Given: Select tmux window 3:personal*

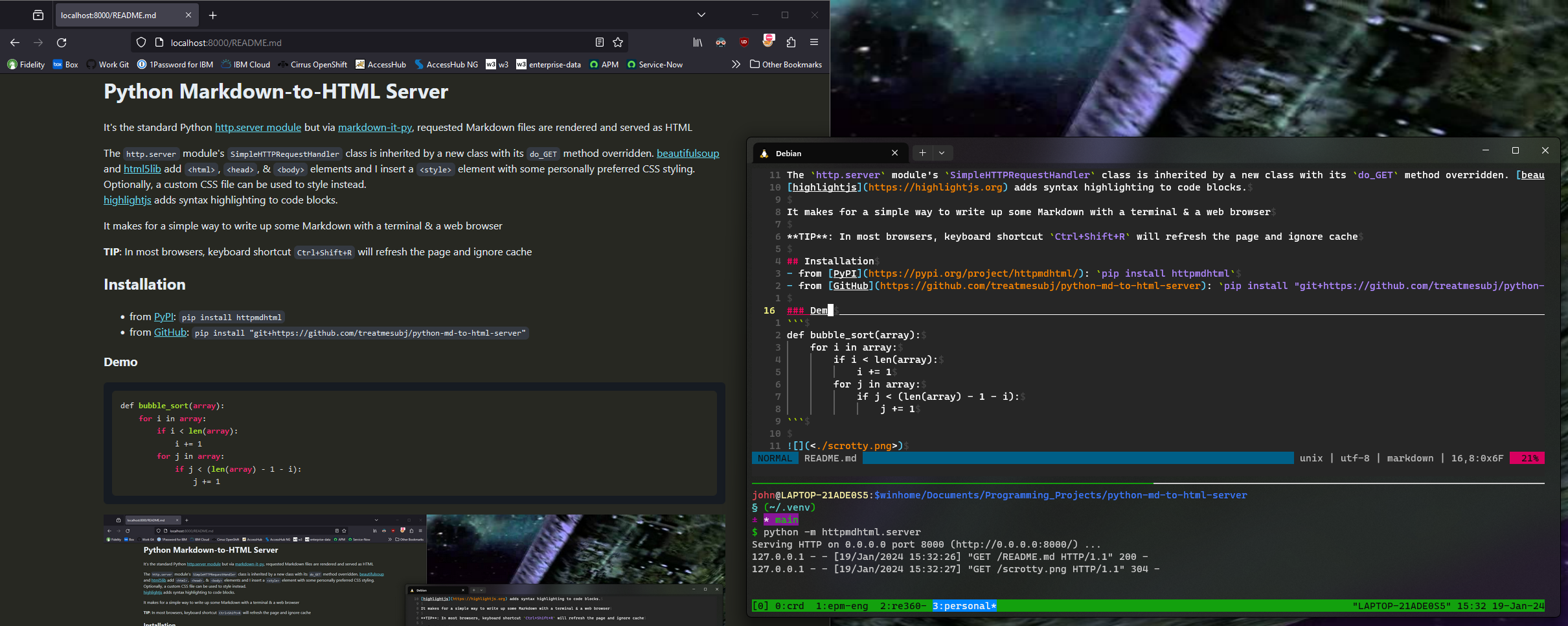Looking at the screenshot, I should (964, 606).
